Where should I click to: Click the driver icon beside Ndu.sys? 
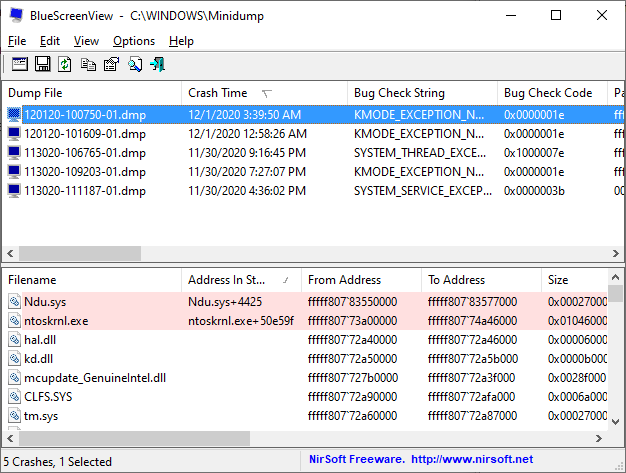click(14, 302)
